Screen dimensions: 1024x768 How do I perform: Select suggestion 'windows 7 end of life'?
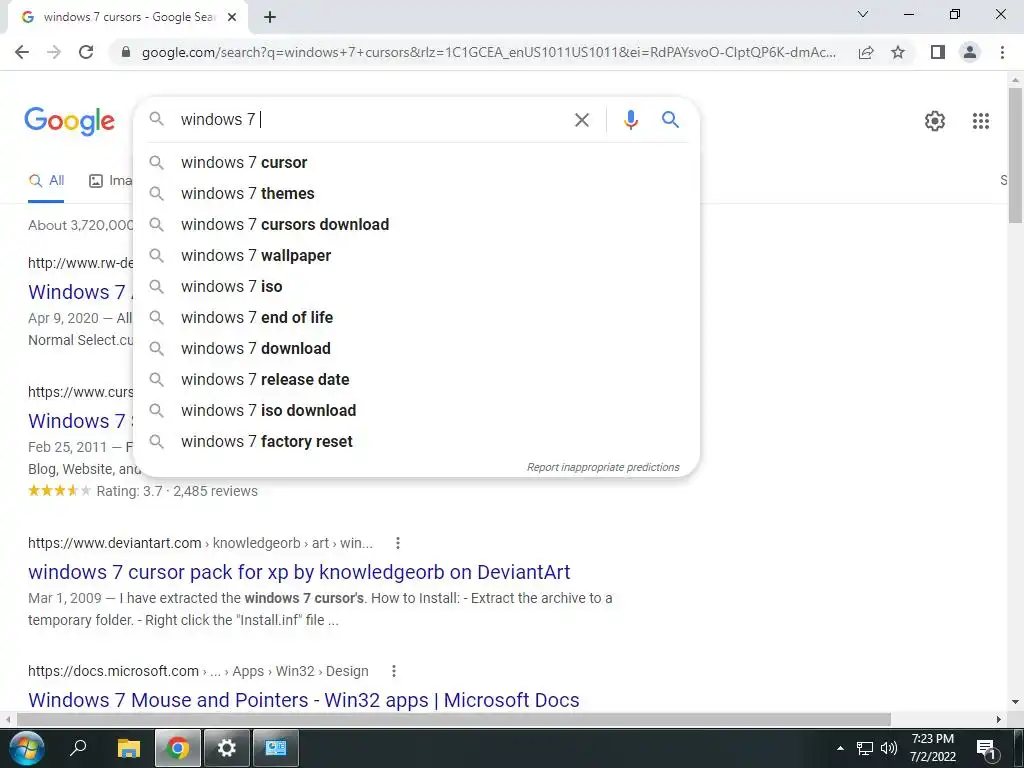point(416,317)
